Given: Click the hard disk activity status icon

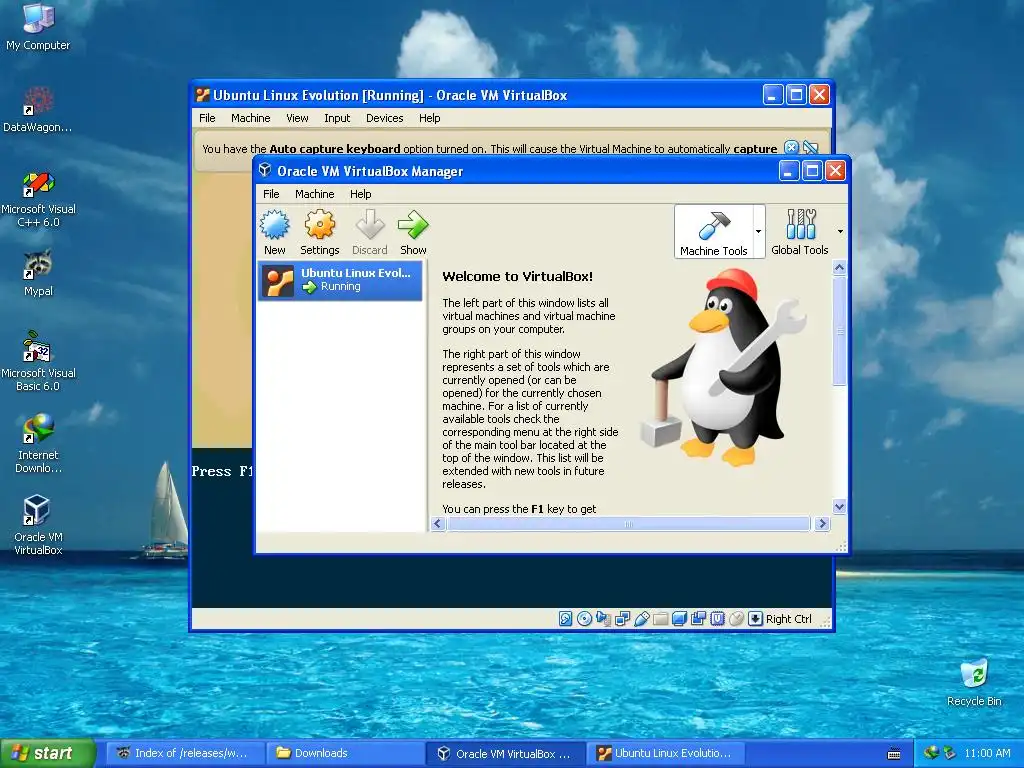Looking at the screenshot, I should pos(566,618).
